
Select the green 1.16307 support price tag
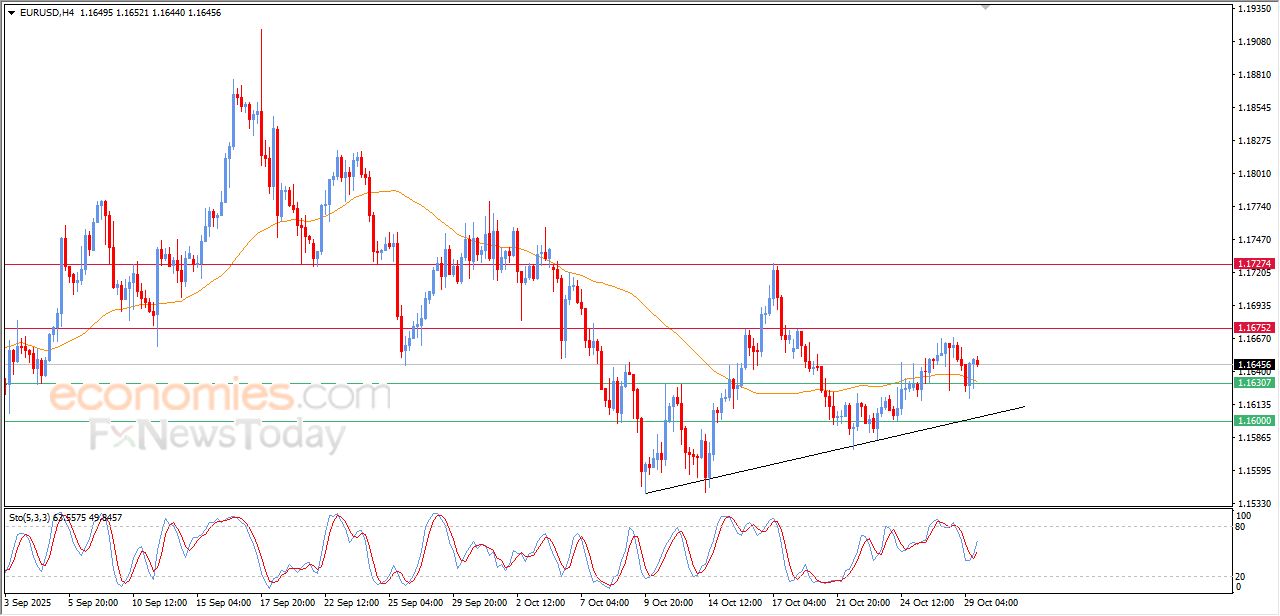[x=1254, y=383]
